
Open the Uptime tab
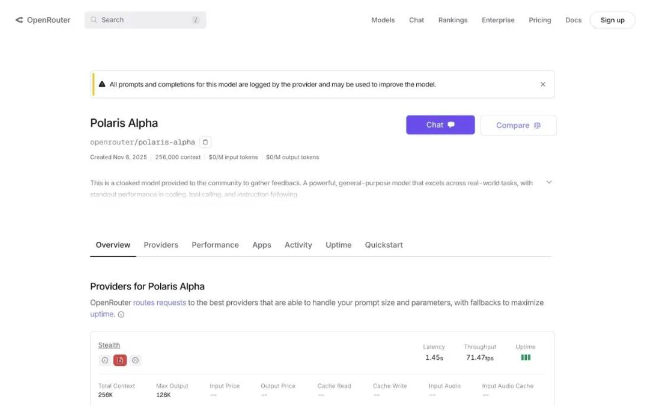[x=338, y=245]
